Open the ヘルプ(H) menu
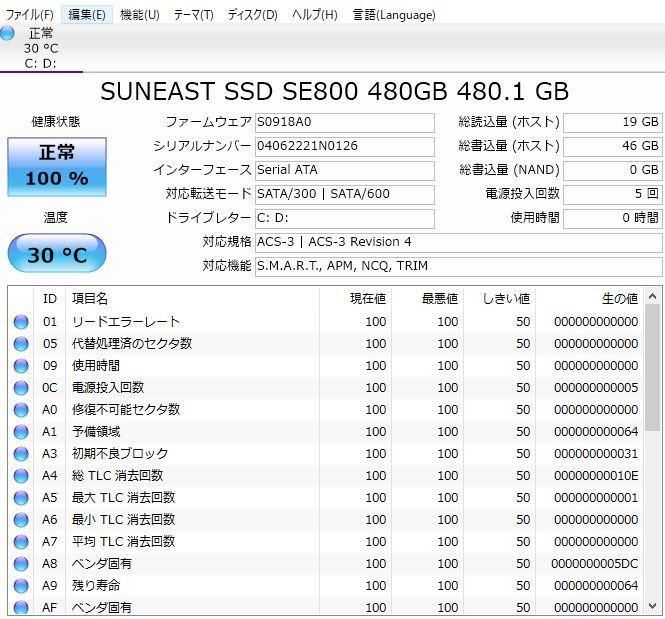The image size is (665, 619). 314,15
